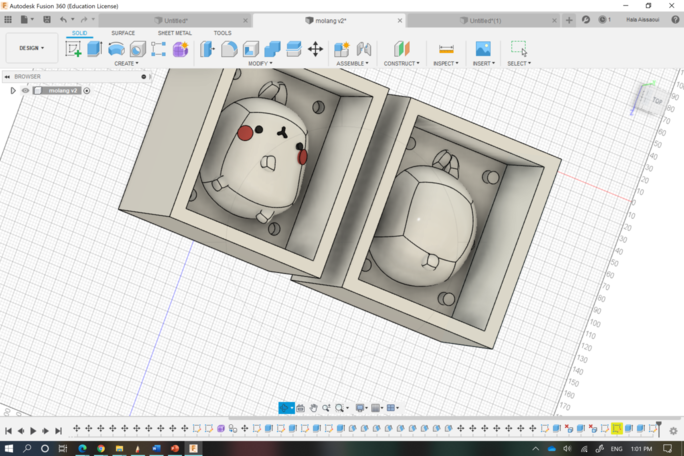The height and width of the screenshot is (456, 684).
Task: Switch to the Sheet Metal tab
Action: [175, 33]
